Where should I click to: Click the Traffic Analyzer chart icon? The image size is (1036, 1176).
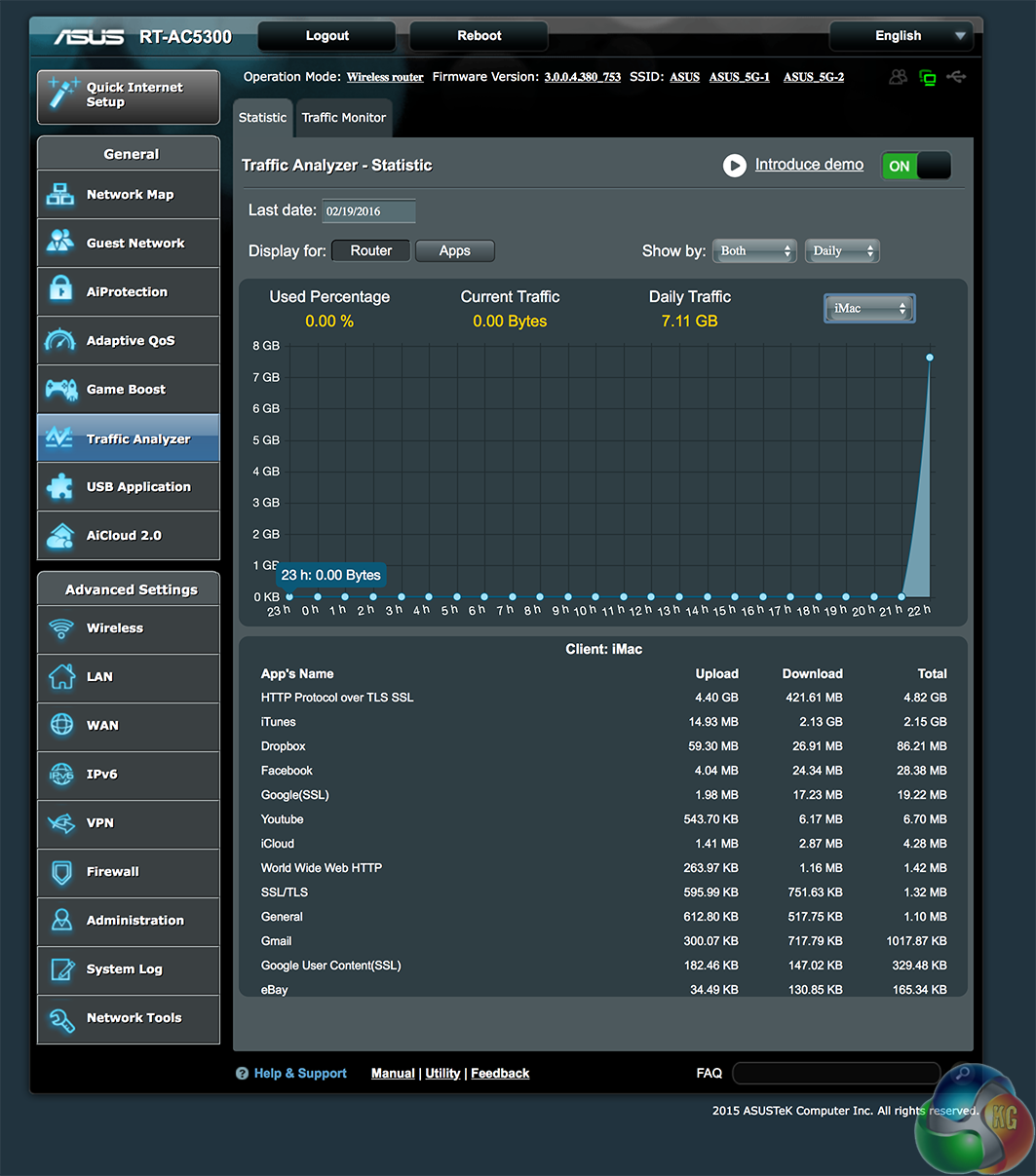[60, 438]
